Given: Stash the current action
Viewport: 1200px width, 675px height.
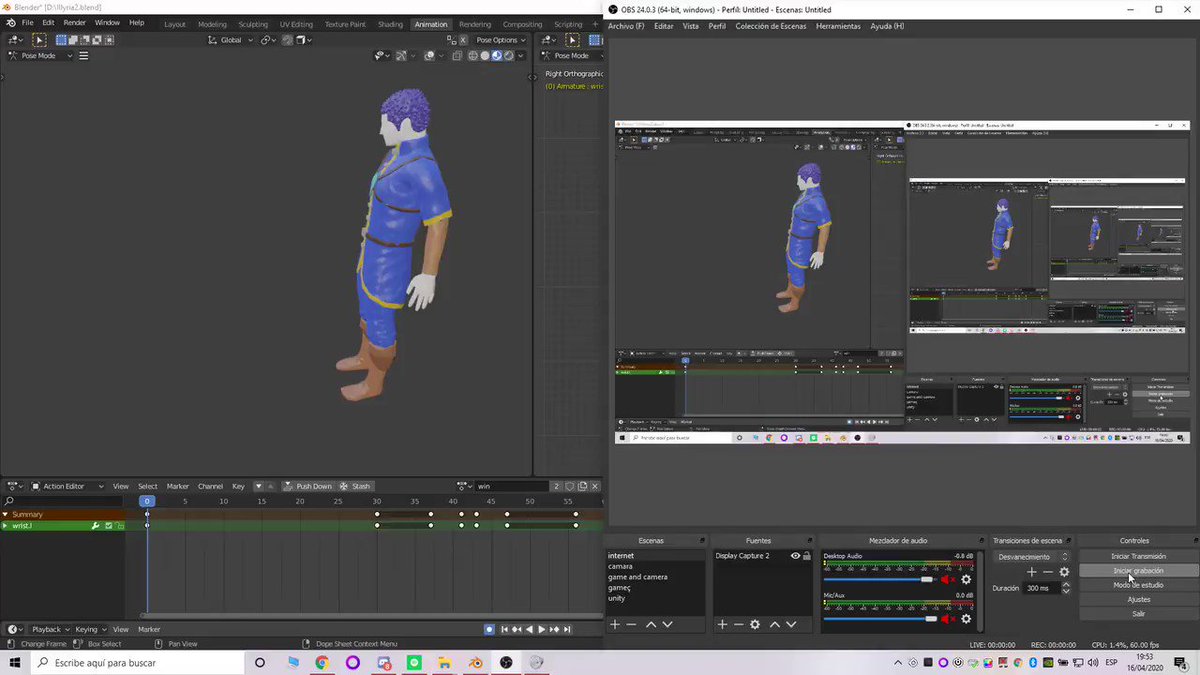Looking at the screenshot, I should (x=355, y=486).
